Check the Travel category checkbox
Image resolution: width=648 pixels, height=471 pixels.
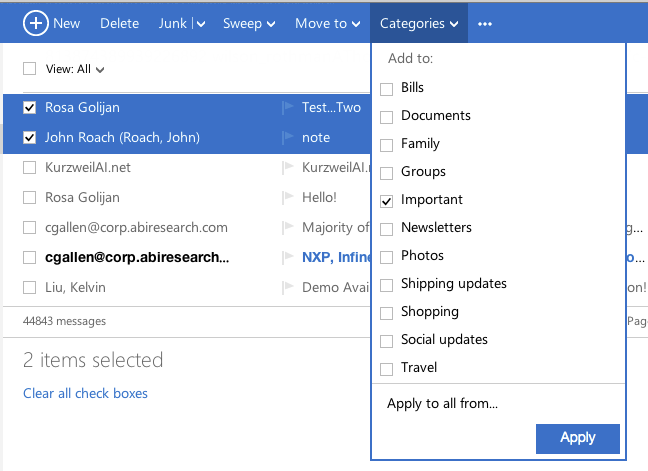coord(386,369)
